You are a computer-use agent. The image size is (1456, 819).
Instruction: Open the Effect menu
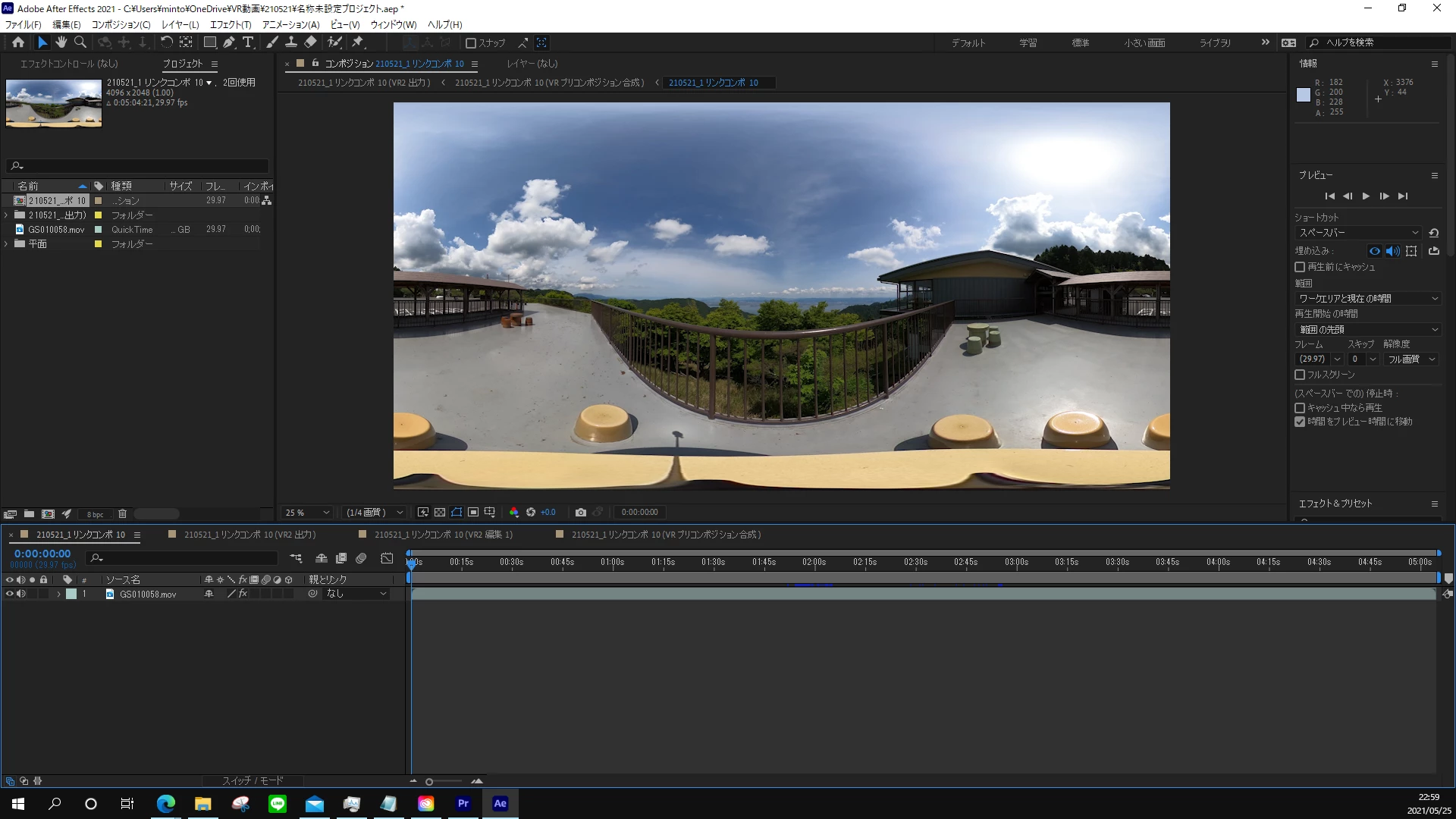(x=230, y=24)
